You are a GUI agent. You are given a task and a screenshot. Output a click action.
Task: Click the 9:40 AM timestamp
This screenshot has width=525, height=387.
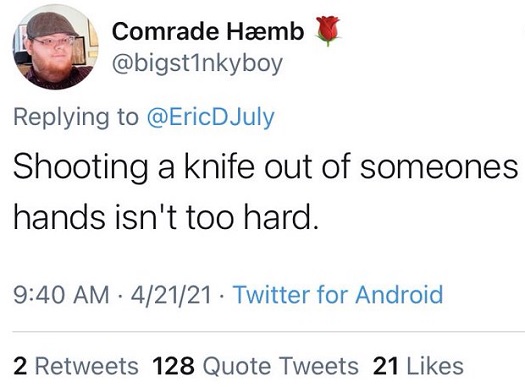tap(61, 295)
